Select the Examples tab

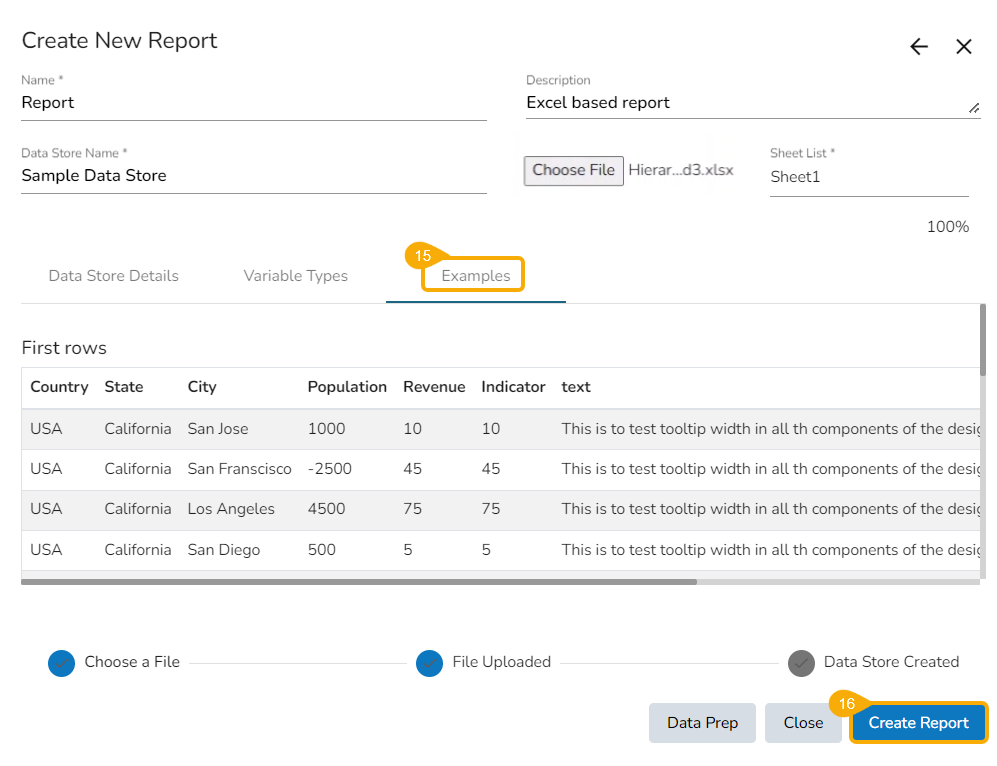click(475, 276)
